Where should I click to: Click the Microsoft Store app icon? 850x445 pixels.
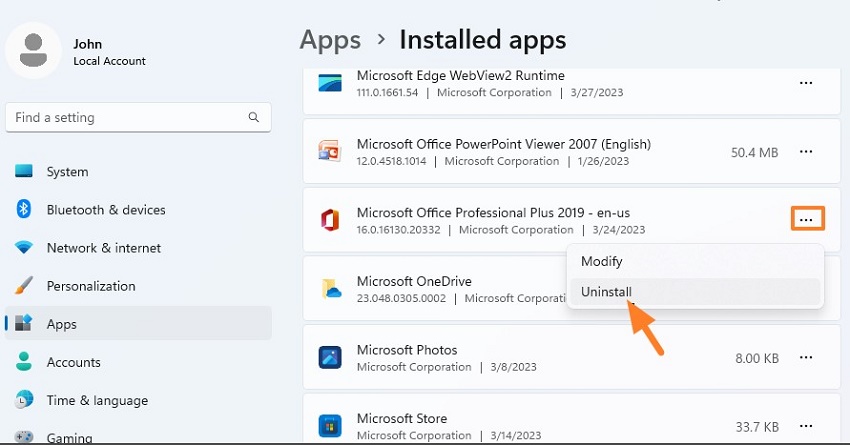pos(331,426)
